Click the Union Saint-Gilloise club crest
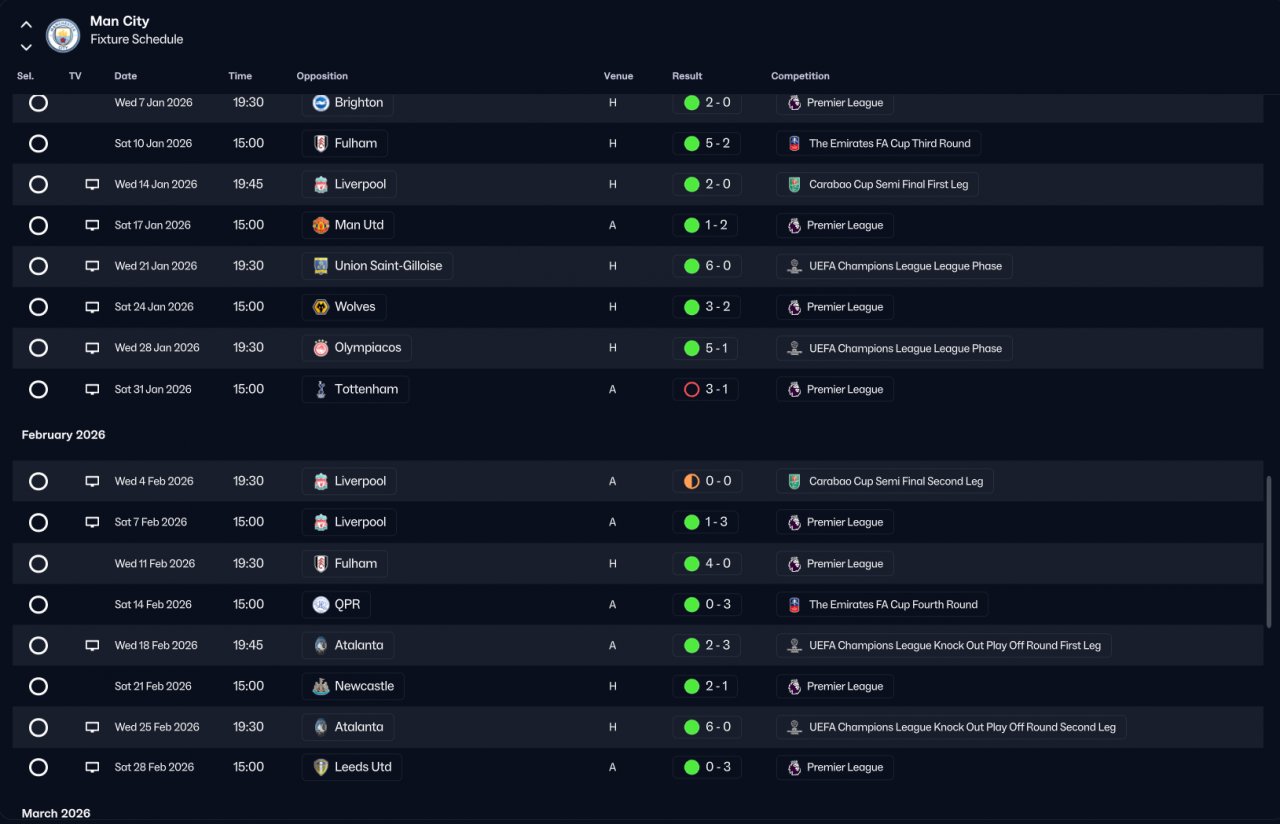Image resolution: width=1280 pixels, height=824 pixels. (x=320, y=266)
